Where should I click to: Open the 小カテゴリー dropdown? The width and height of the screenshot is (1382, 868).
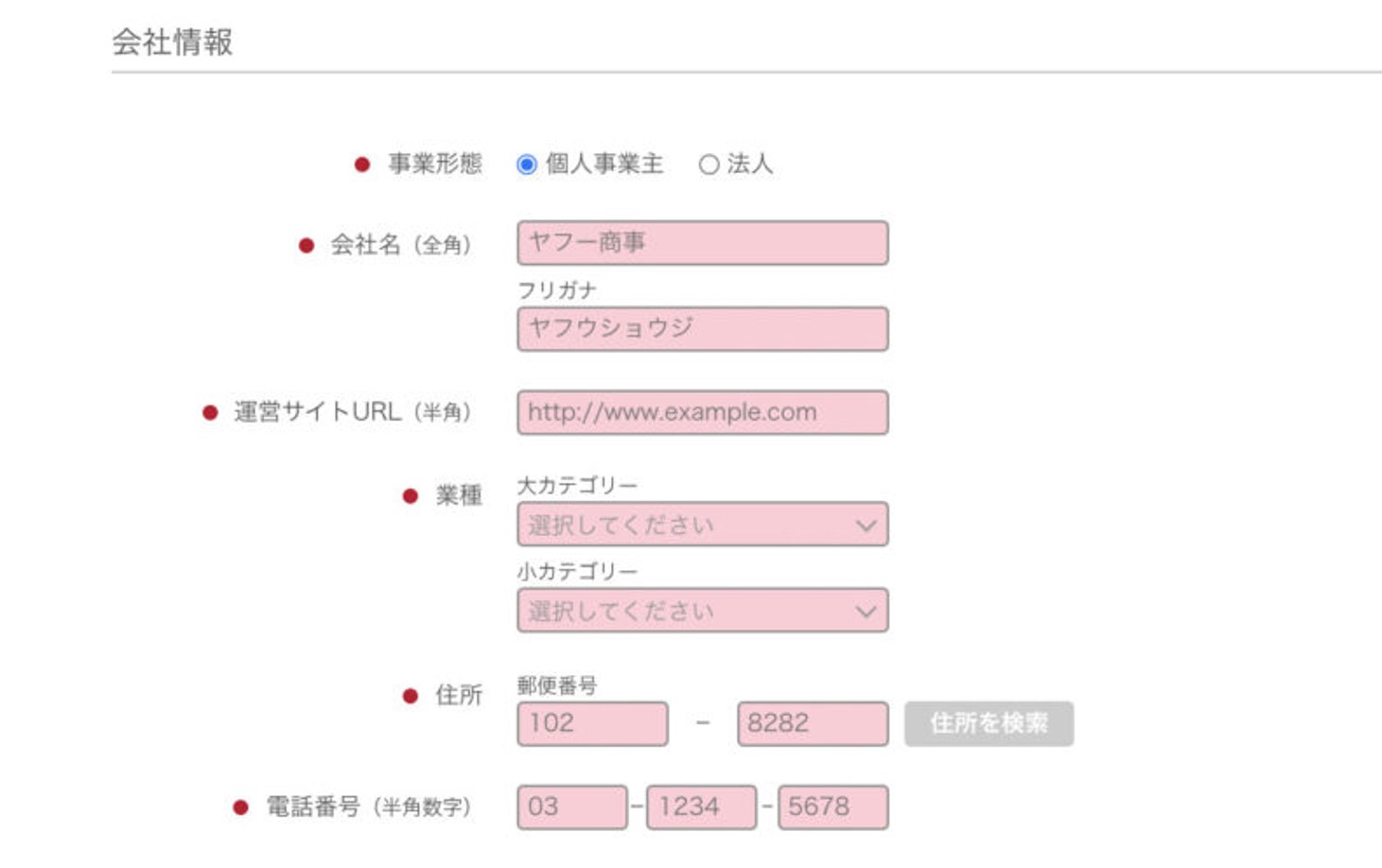703,610
